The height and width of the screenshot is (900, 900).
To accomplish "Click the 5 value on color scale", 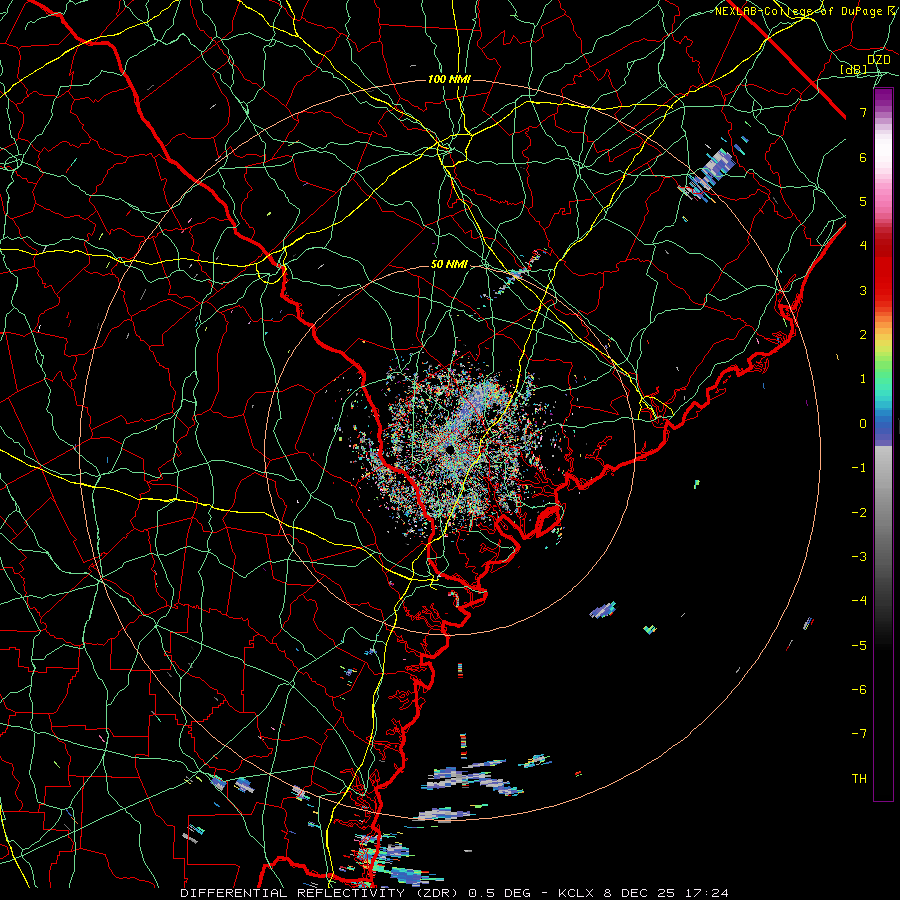I will click(863, 201).
